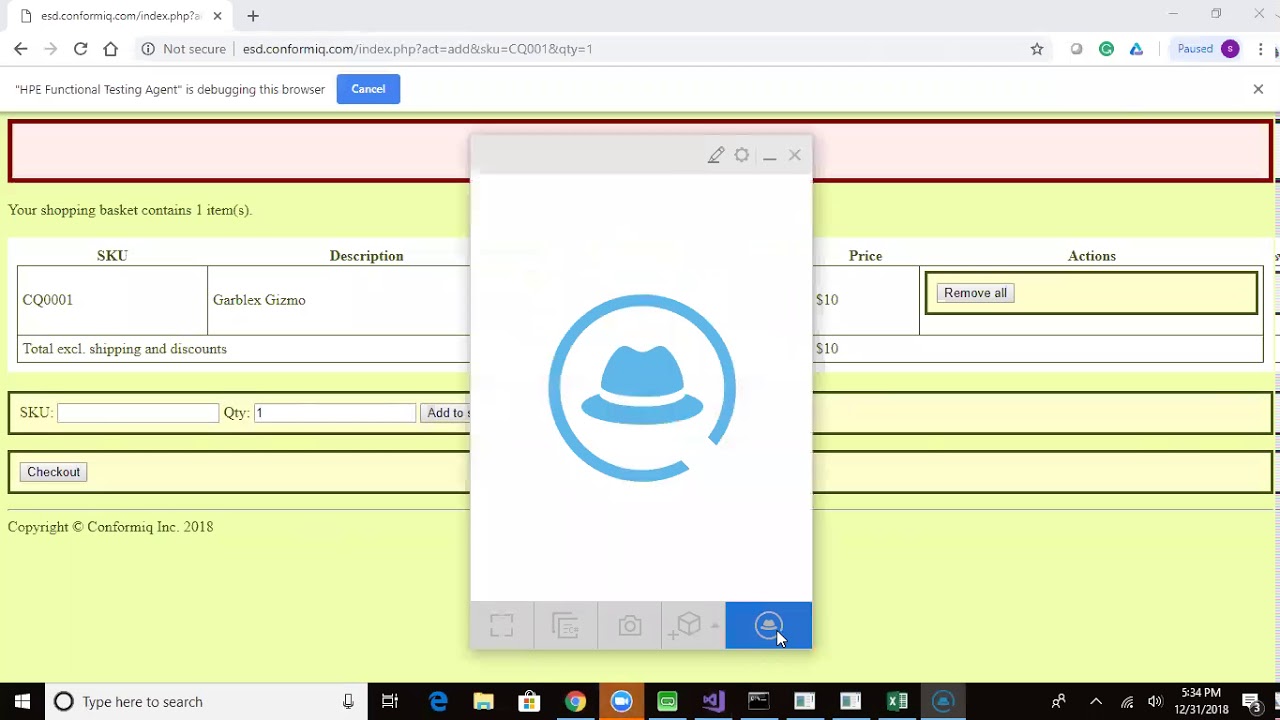Image resolution: width=1280 pixels, height=720 pixels.
Task: Click the Remove all button
Action: [975, 293]
